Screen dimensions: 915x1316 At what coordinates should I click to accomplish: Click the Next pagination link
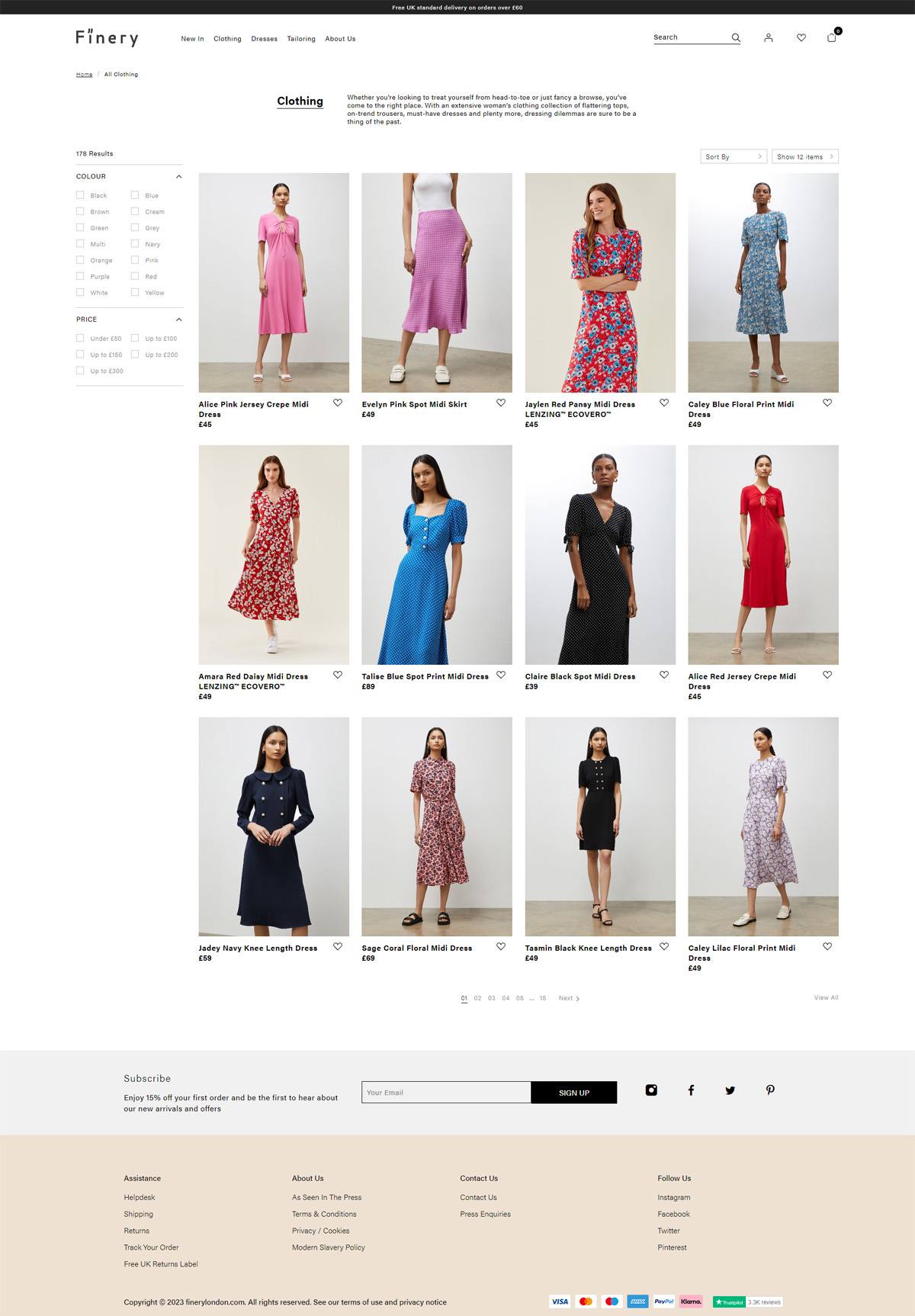(x=569, y=998)
